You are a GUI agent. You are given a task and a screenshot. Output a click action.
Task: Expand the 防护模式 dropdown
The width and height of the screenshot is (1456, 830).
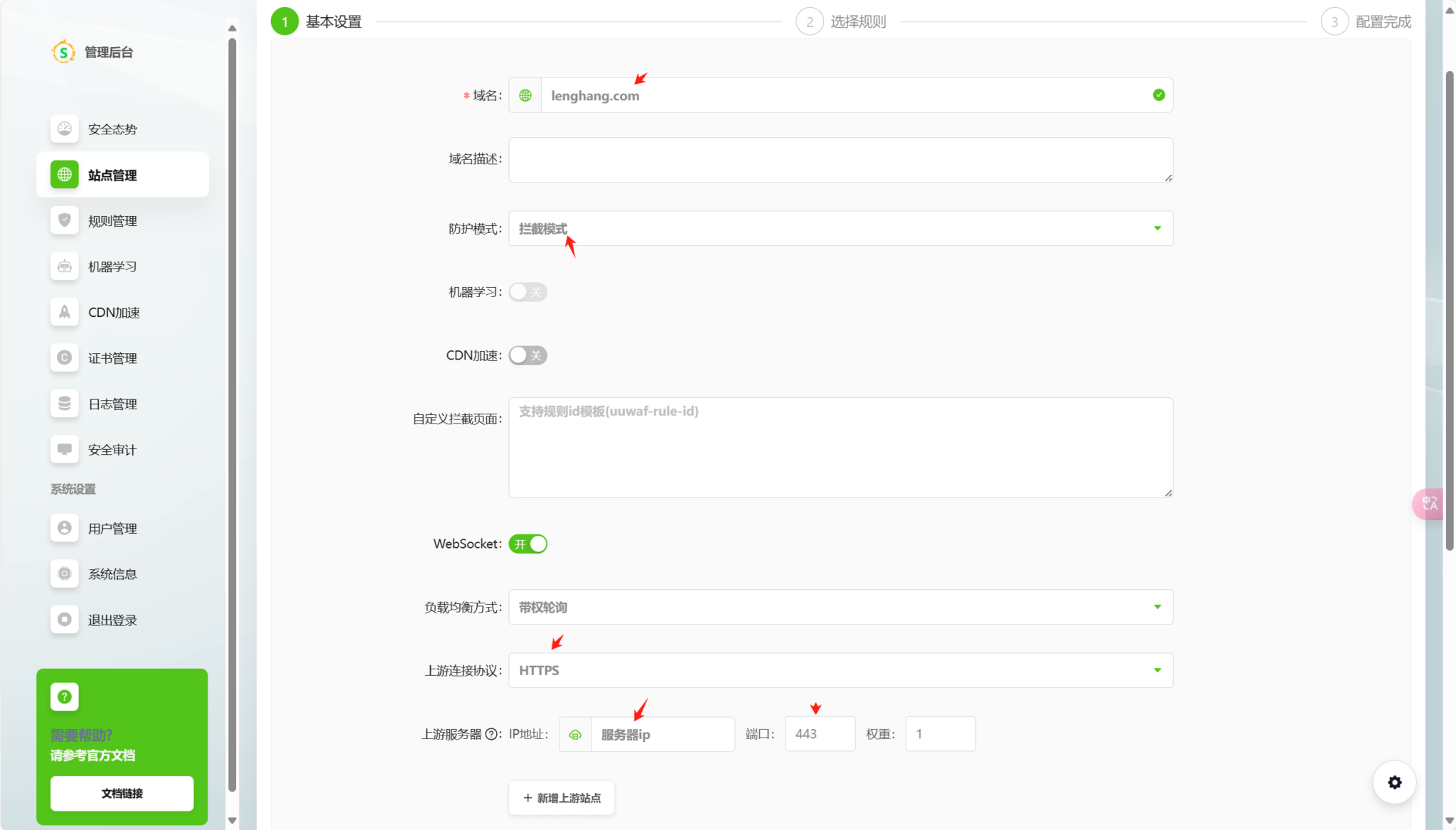(x=840, y=228)
